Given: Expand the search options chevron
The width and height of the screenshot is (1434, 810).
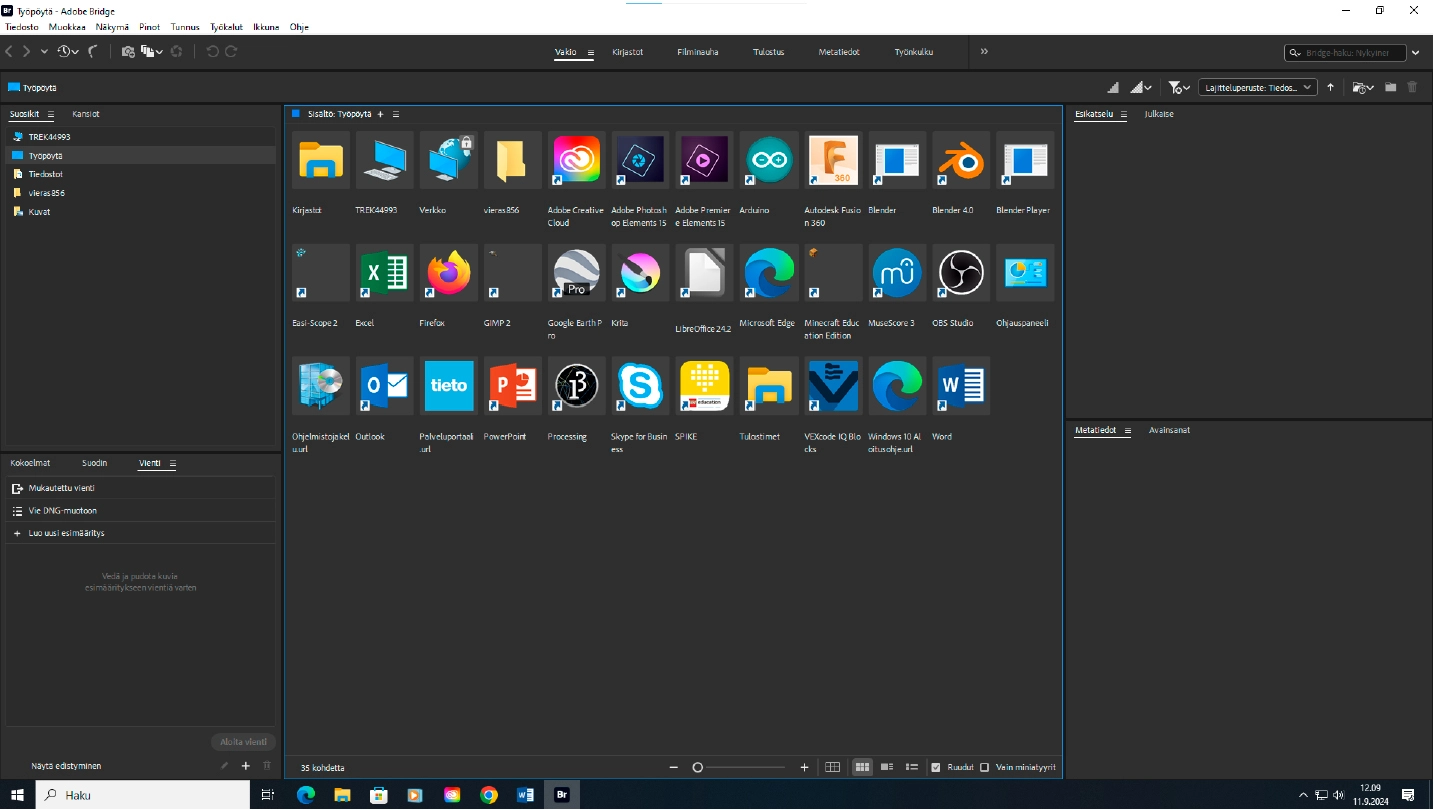Looking at the screenshot, I should (x=1415, y=52).
